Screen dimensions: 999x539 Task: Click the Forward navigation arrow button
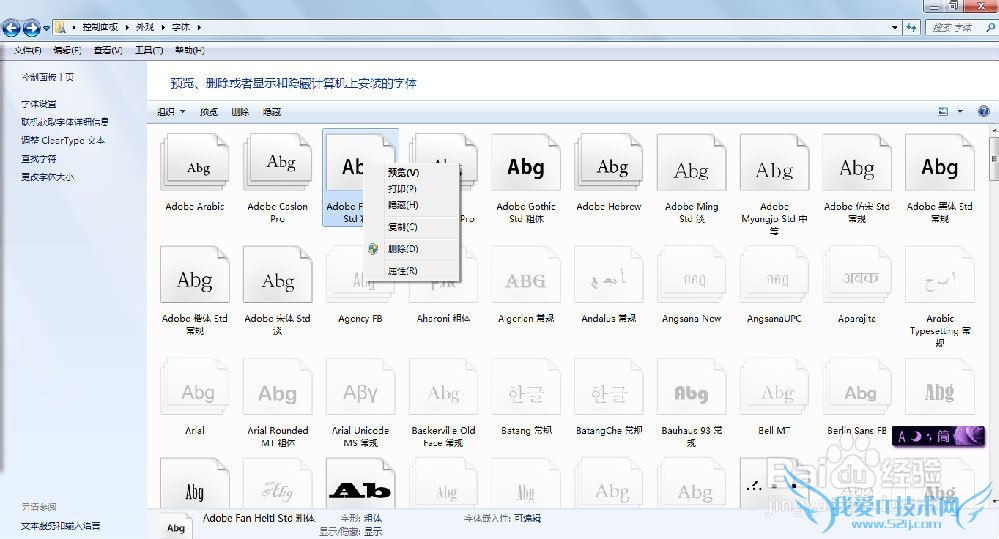click(x=31, y=28)
